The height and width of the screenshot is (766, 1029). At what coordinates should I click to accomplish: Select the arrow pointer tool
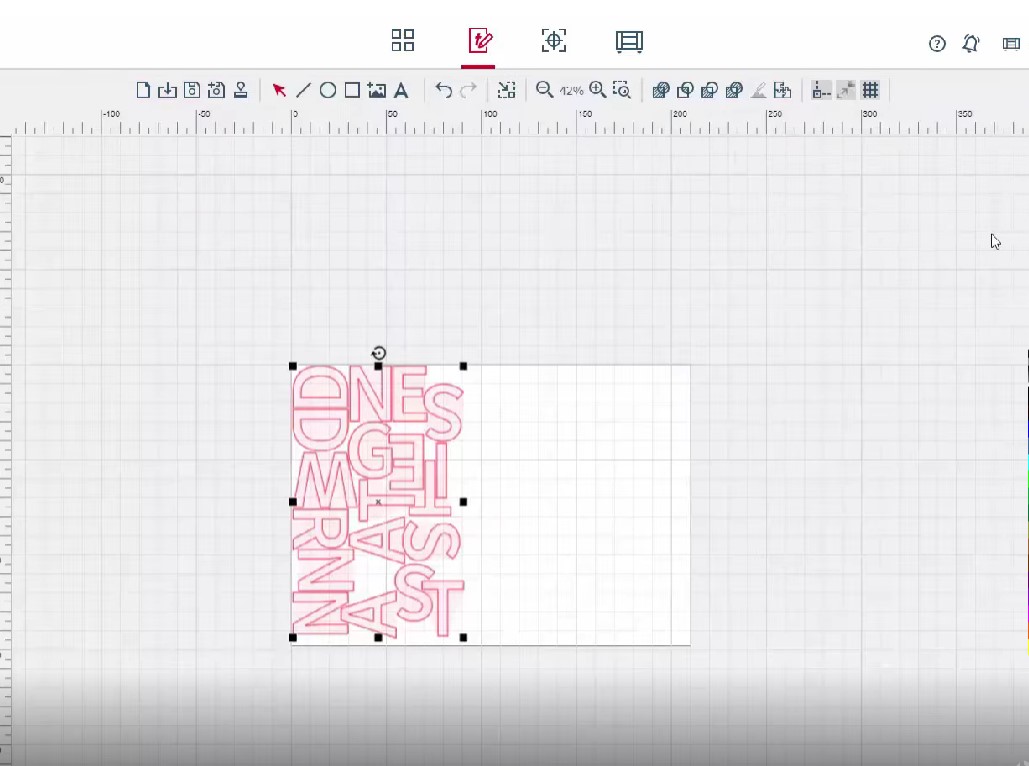tap(279, 90)
